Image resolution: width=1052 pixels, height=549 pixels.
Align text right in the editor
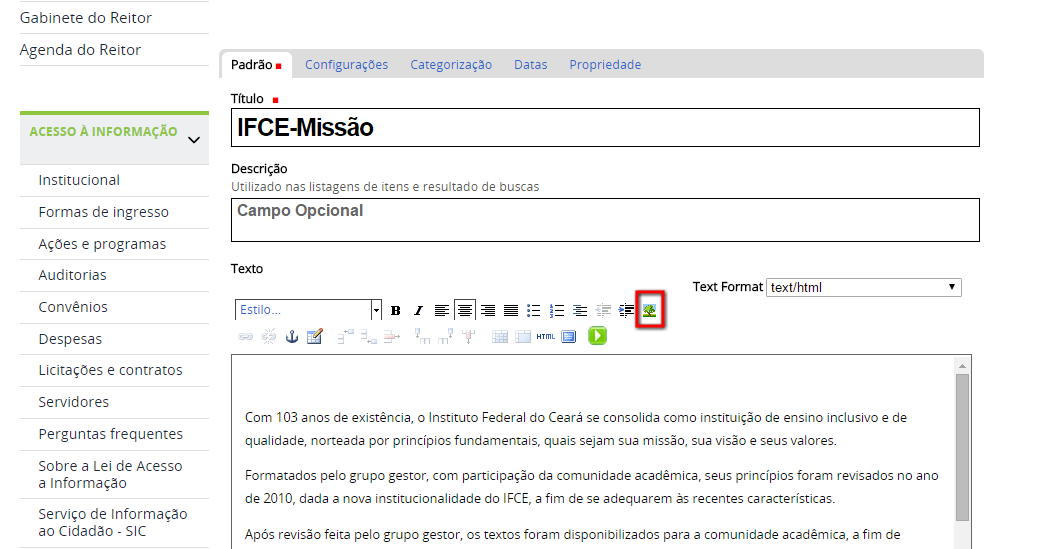coord(488,310)
